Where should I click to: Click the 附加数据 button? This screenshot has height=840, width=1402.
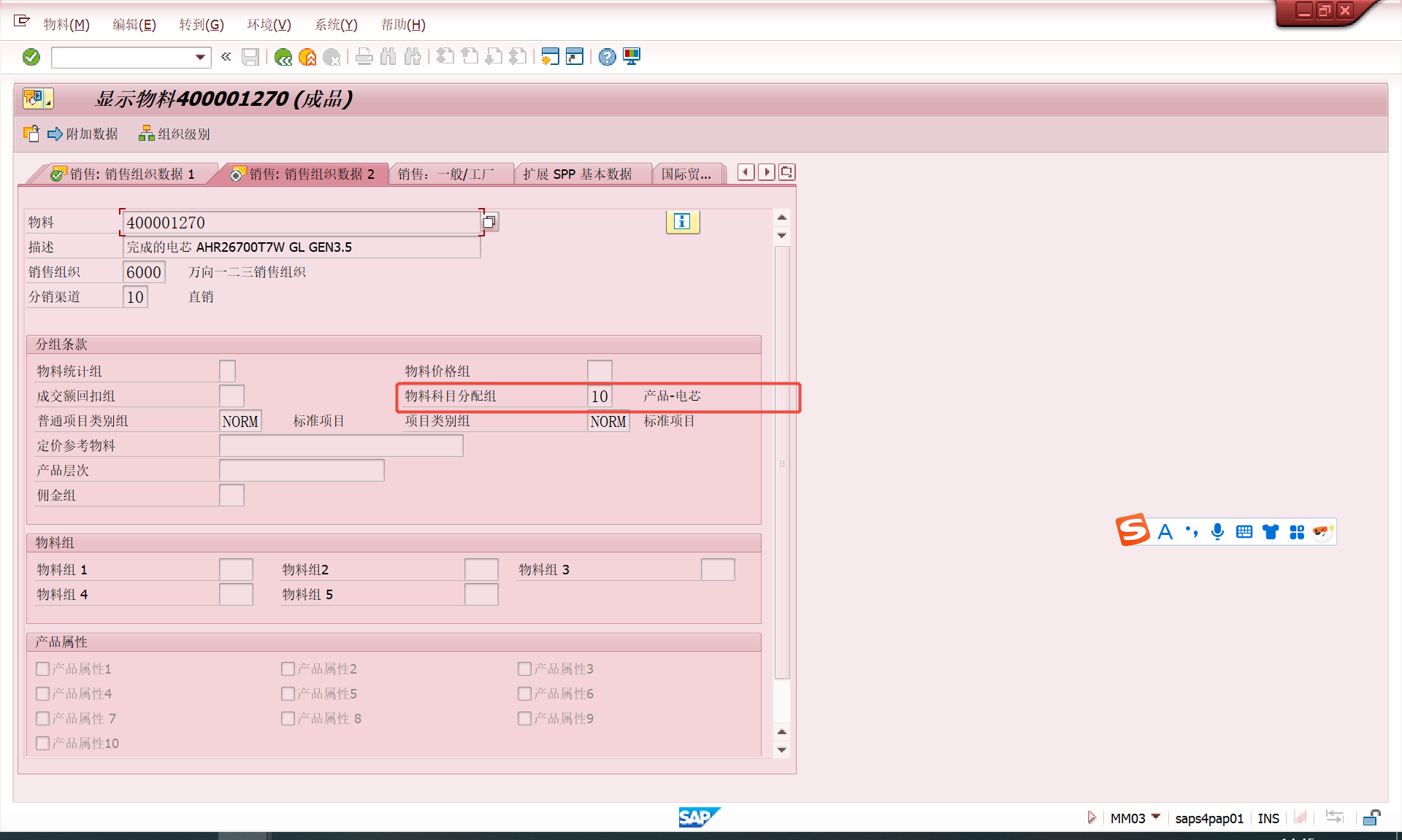coord(83,134)
